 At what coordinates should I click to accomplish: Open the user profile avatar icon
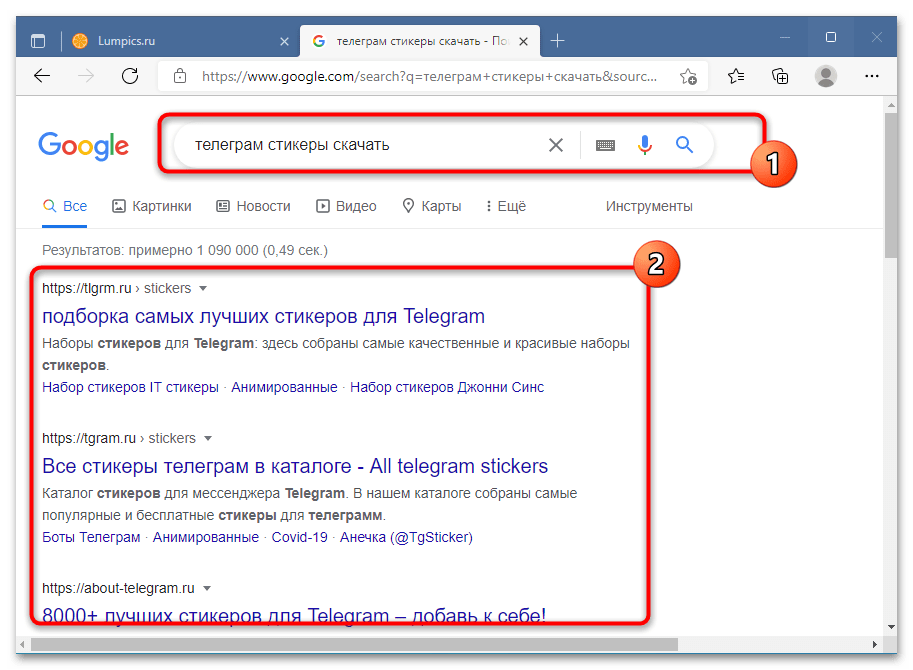click(x=825, y=76)
